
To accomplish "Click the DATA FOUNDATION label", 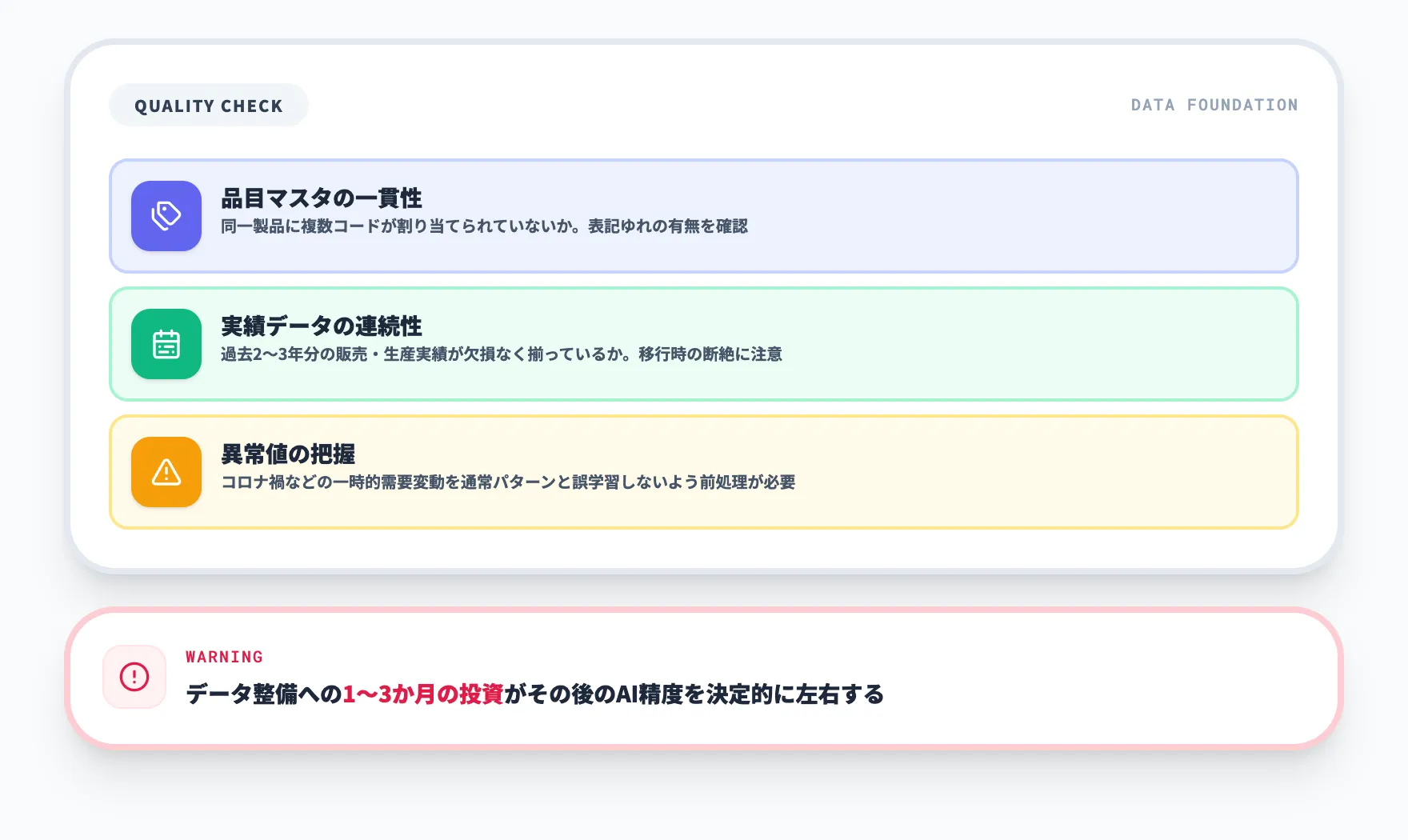I will point(1214,105).
